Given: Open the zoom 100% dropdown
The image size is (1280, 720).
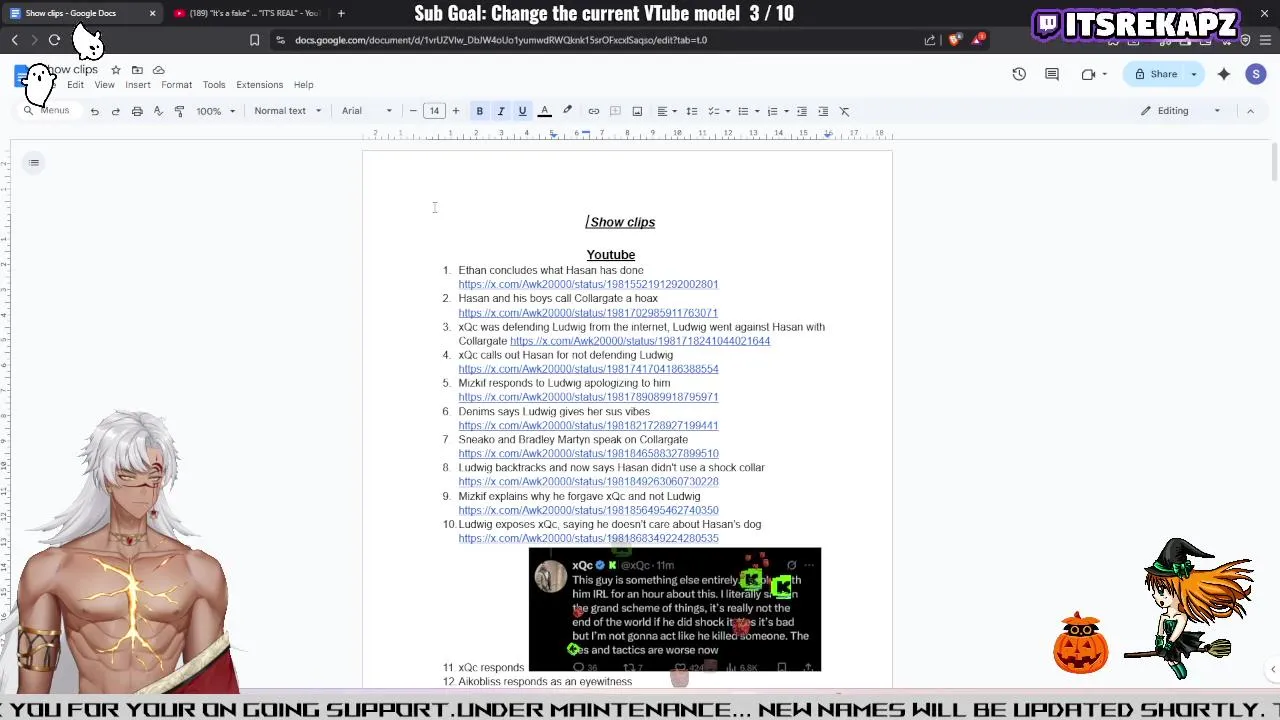Looking at the screenshot, I should pos(216,111).
